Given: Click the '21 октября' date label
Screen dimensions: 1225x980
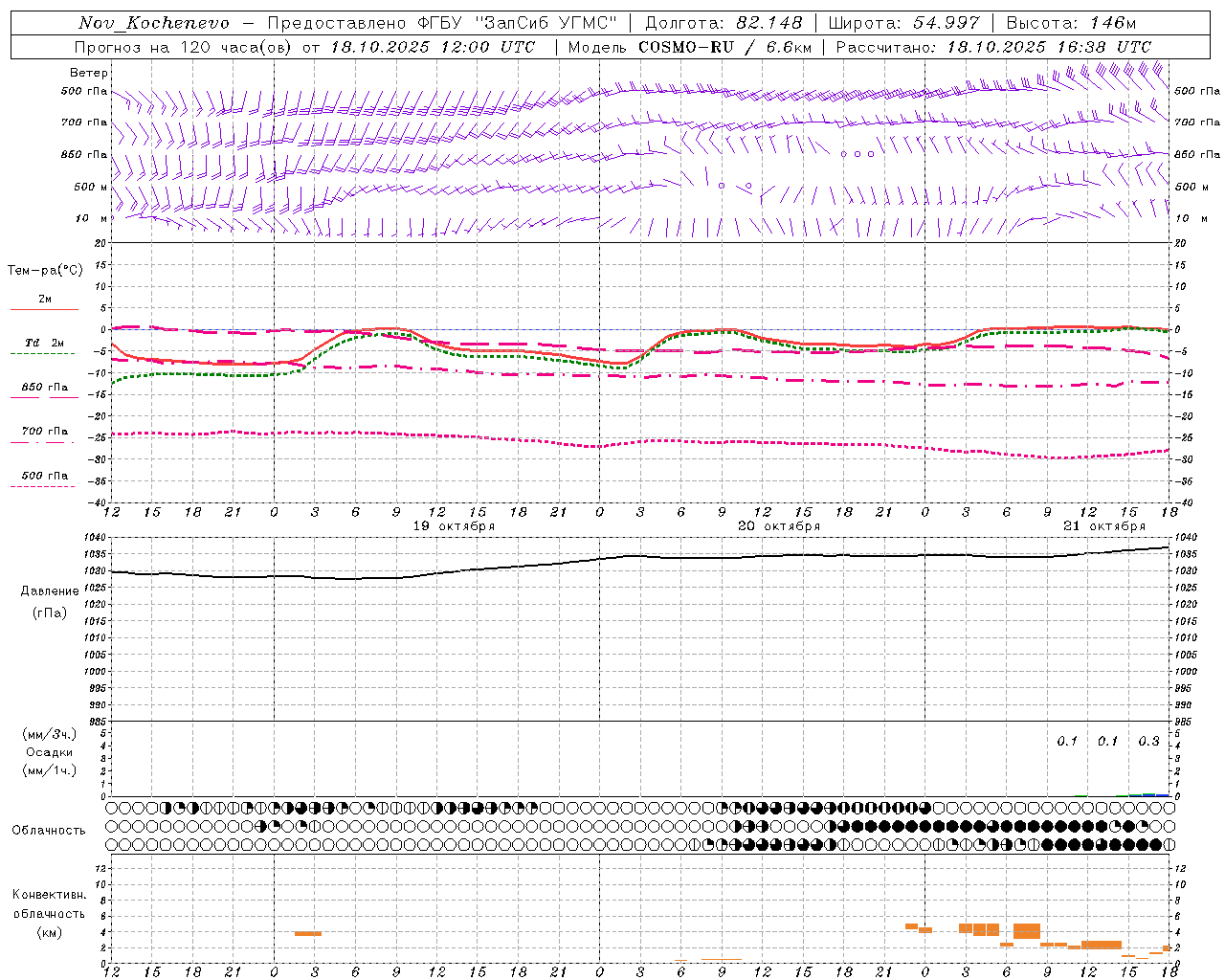Looking at the screenshot, I should pos(1104,526).
